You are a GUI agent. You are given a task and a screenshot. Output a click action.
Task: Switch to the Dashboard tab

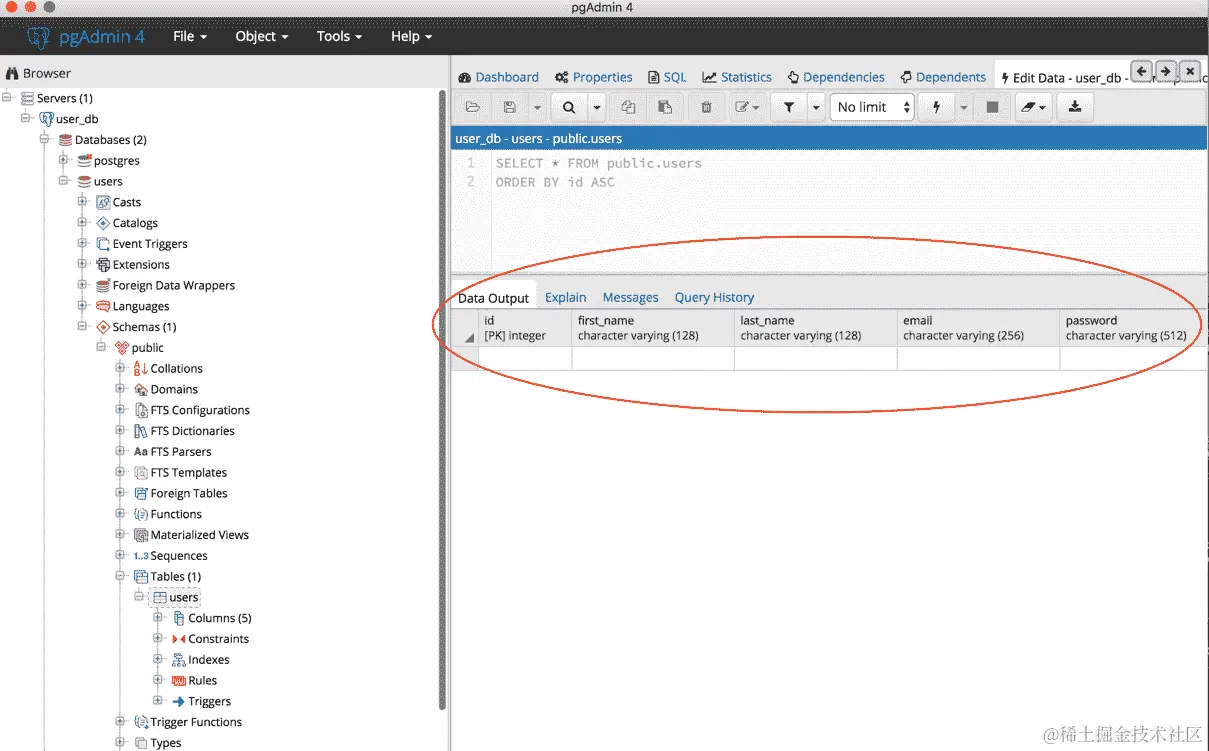click(x=498, y=77)
